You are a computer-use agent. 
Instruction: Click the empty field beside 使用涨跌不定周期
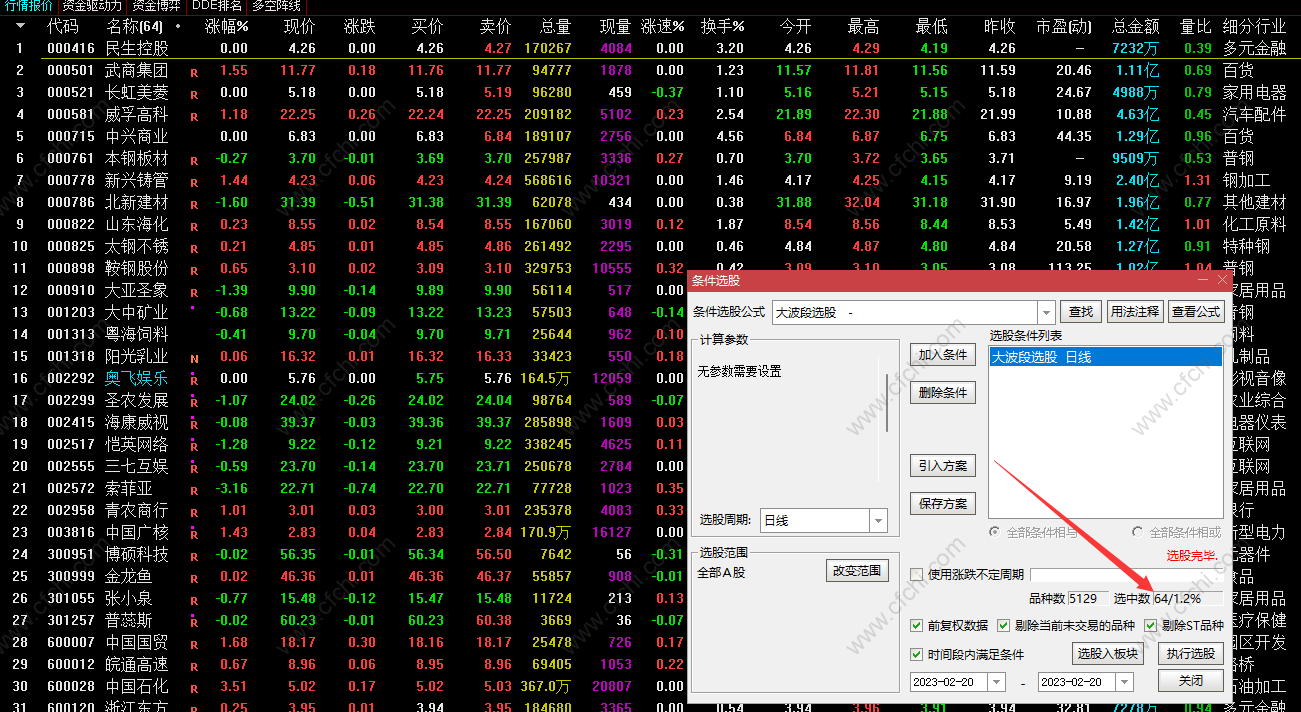pyautogui.click(x=1126, y=574)
